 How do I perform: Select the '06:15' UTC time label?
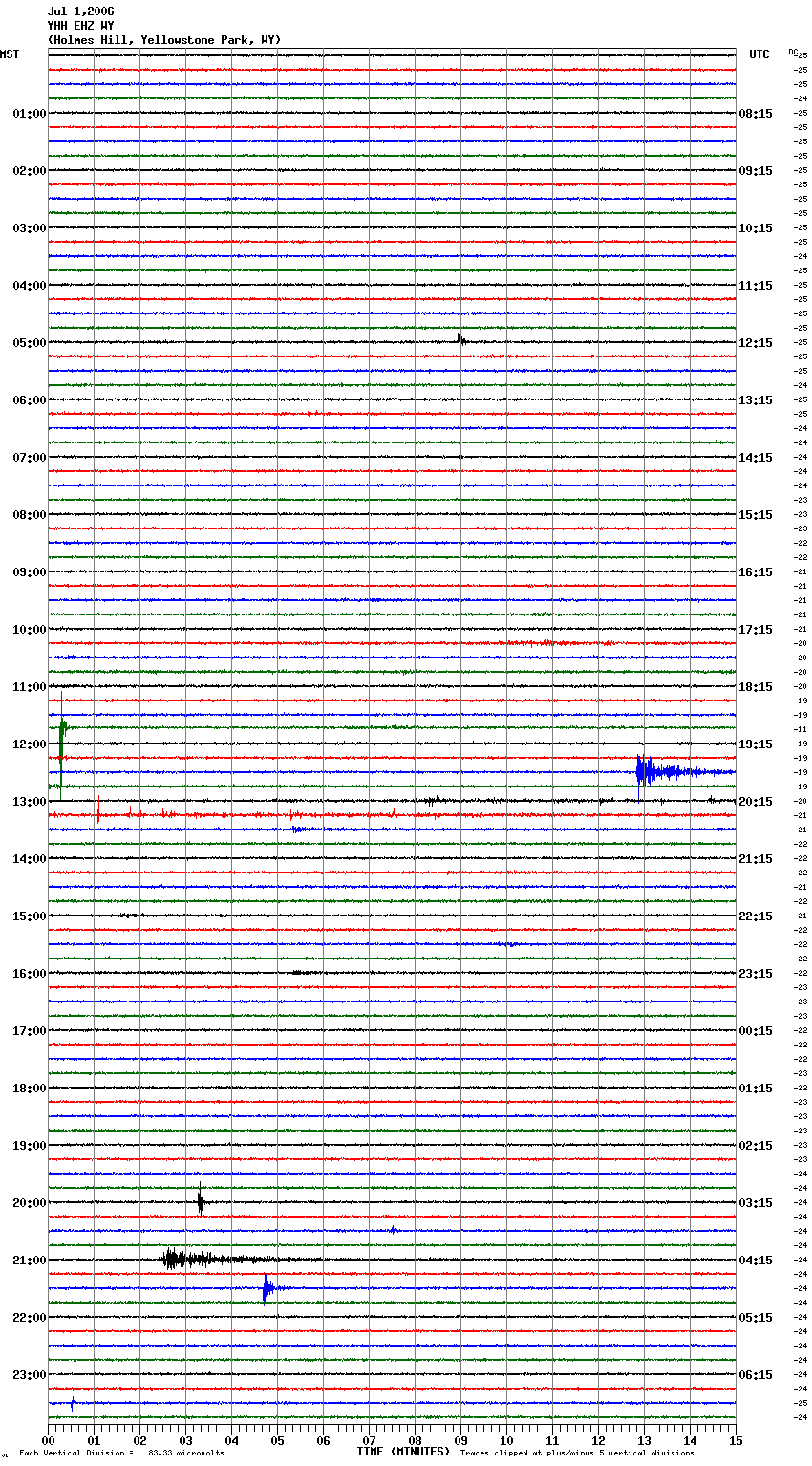point(756,1375)
